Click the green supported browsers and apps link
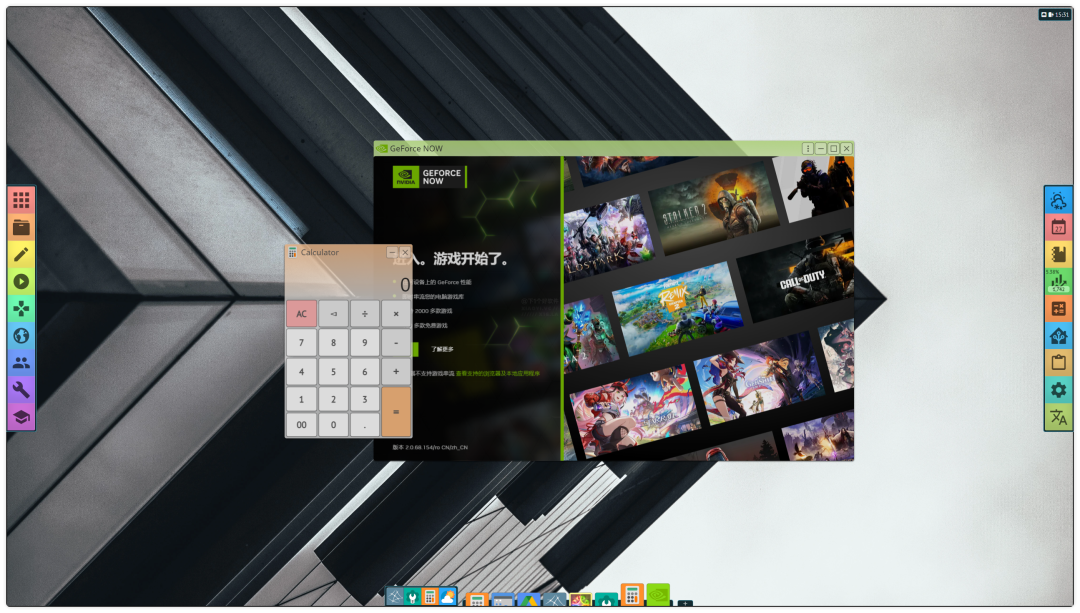Image resolution: width=1080 pixels, height=613 pixels. pos(498,373)
